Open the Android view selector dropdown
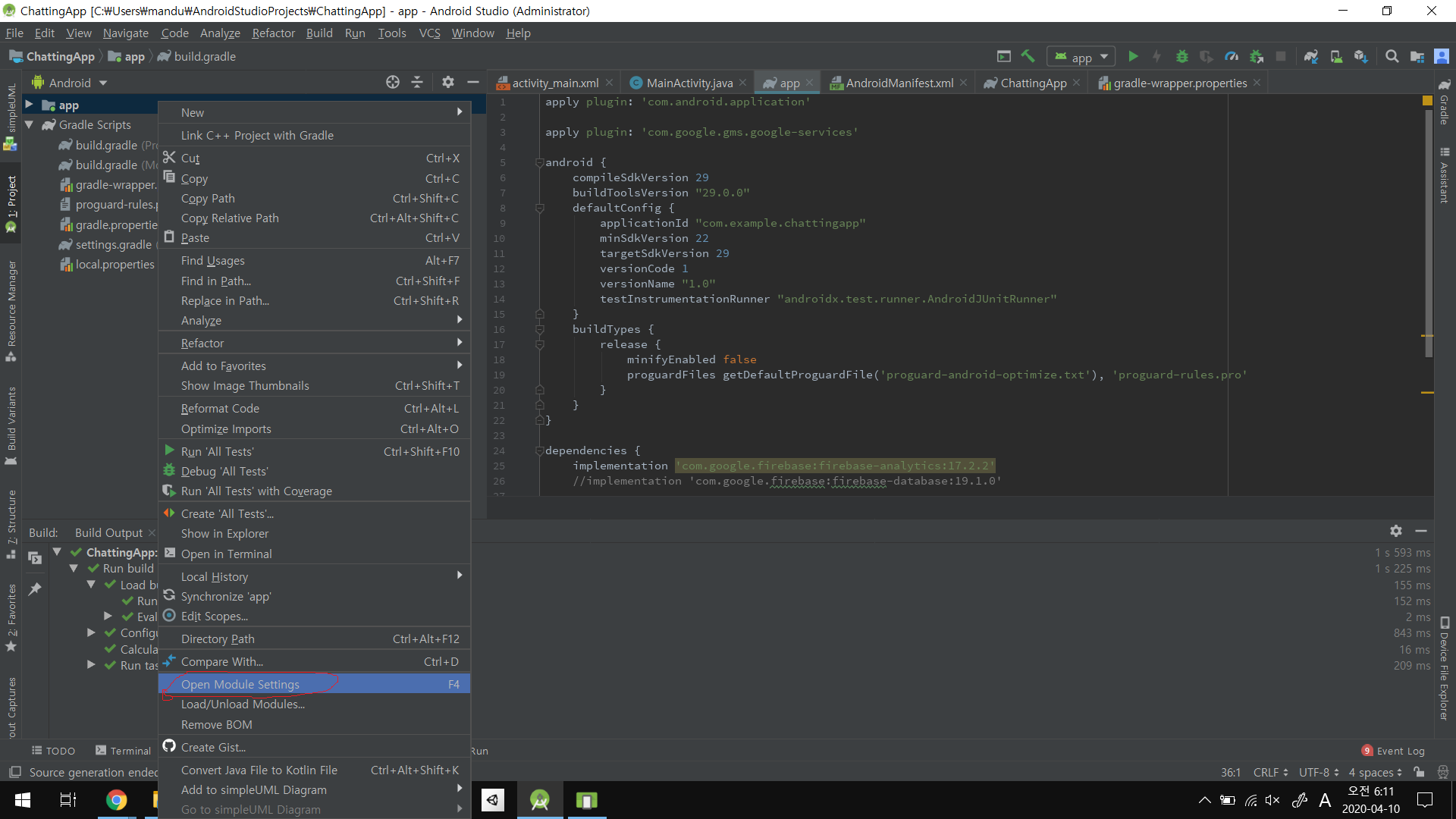Viewport: 1456px width, 819px height. 70,83
